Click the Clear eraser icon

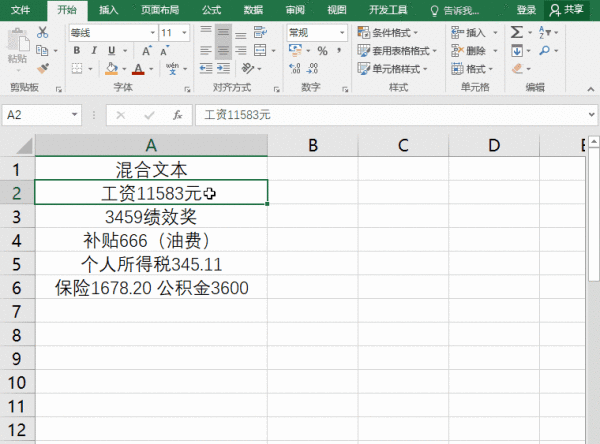point(517,69)
